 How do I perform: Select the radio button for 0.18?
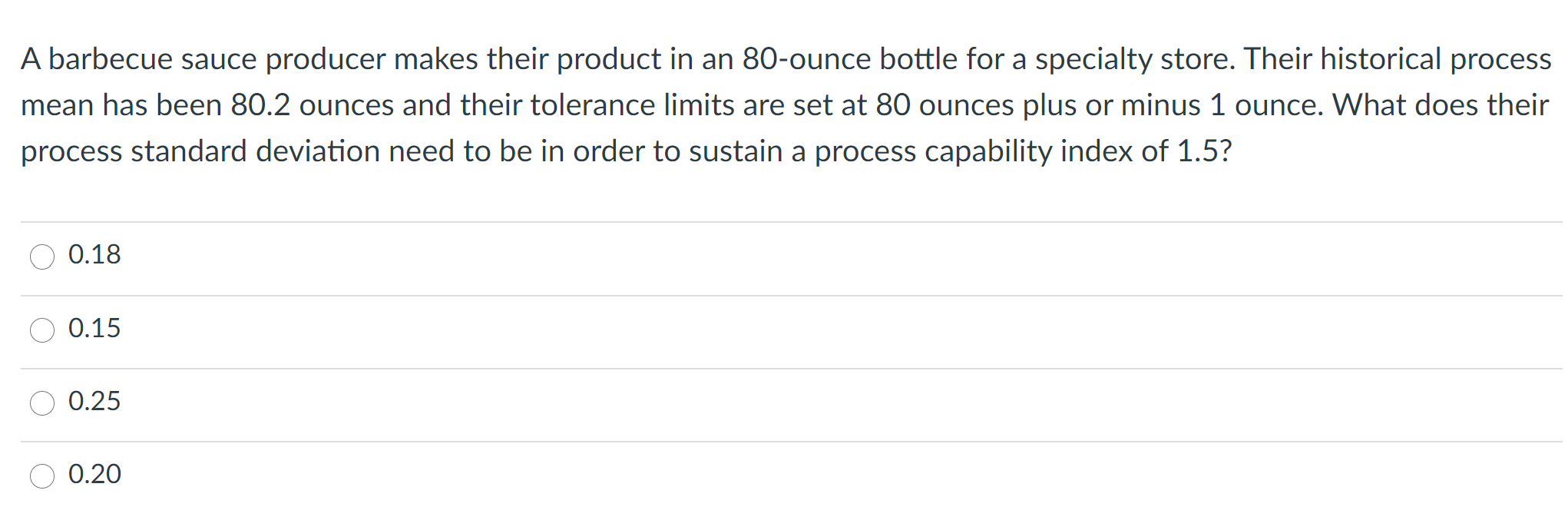pos(43,256)
